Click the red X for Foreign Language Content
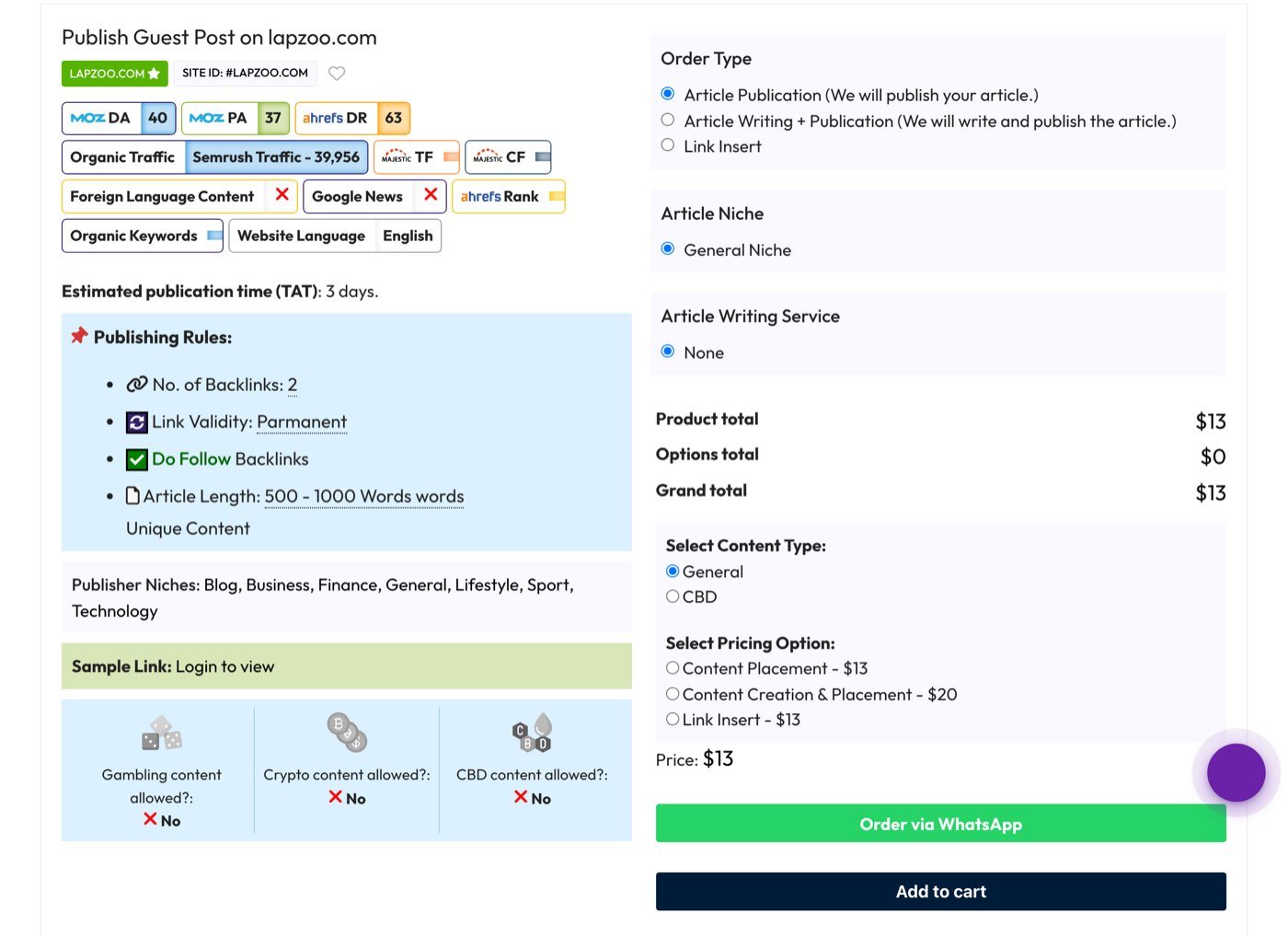The width and height of the screenshot is (1288, 936). (x=282, y=195)
